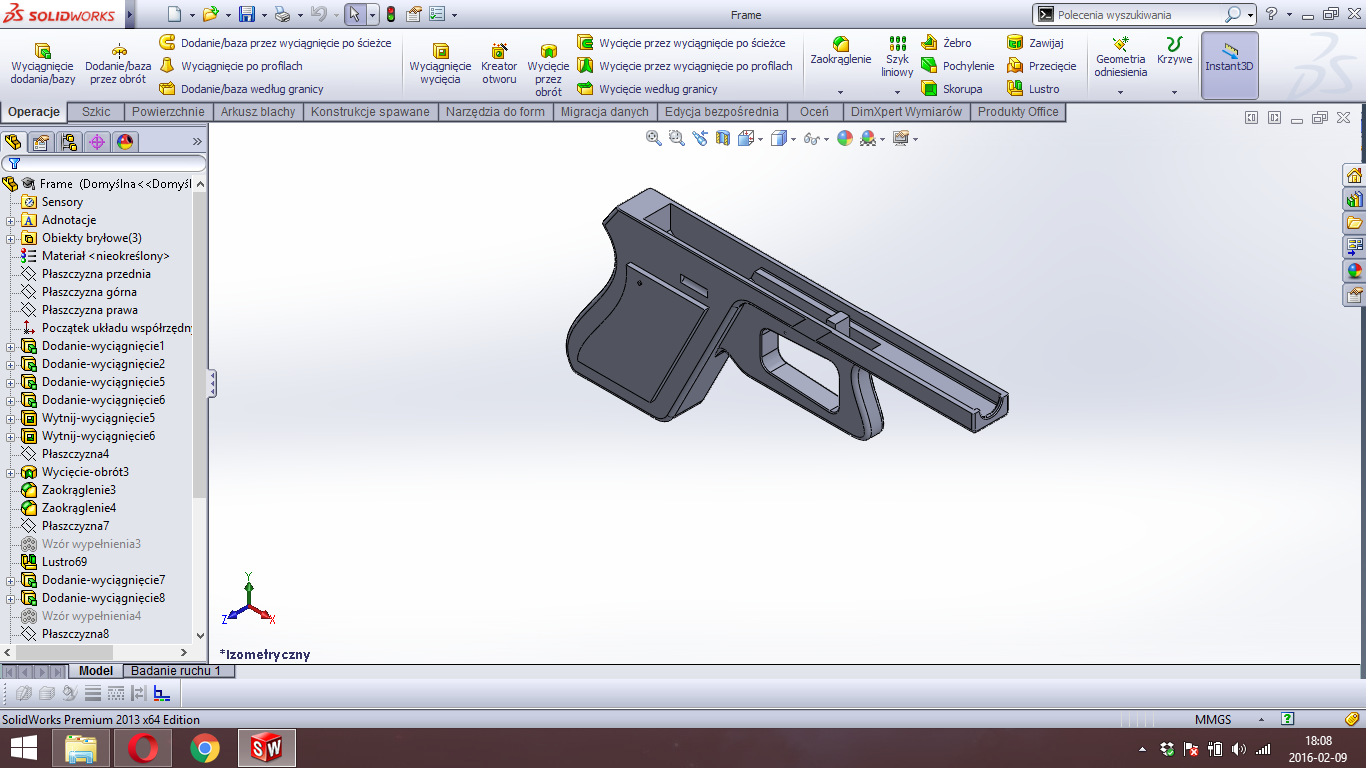
Task: Open the Kreator otworu tool
Action: click(499, 65)
